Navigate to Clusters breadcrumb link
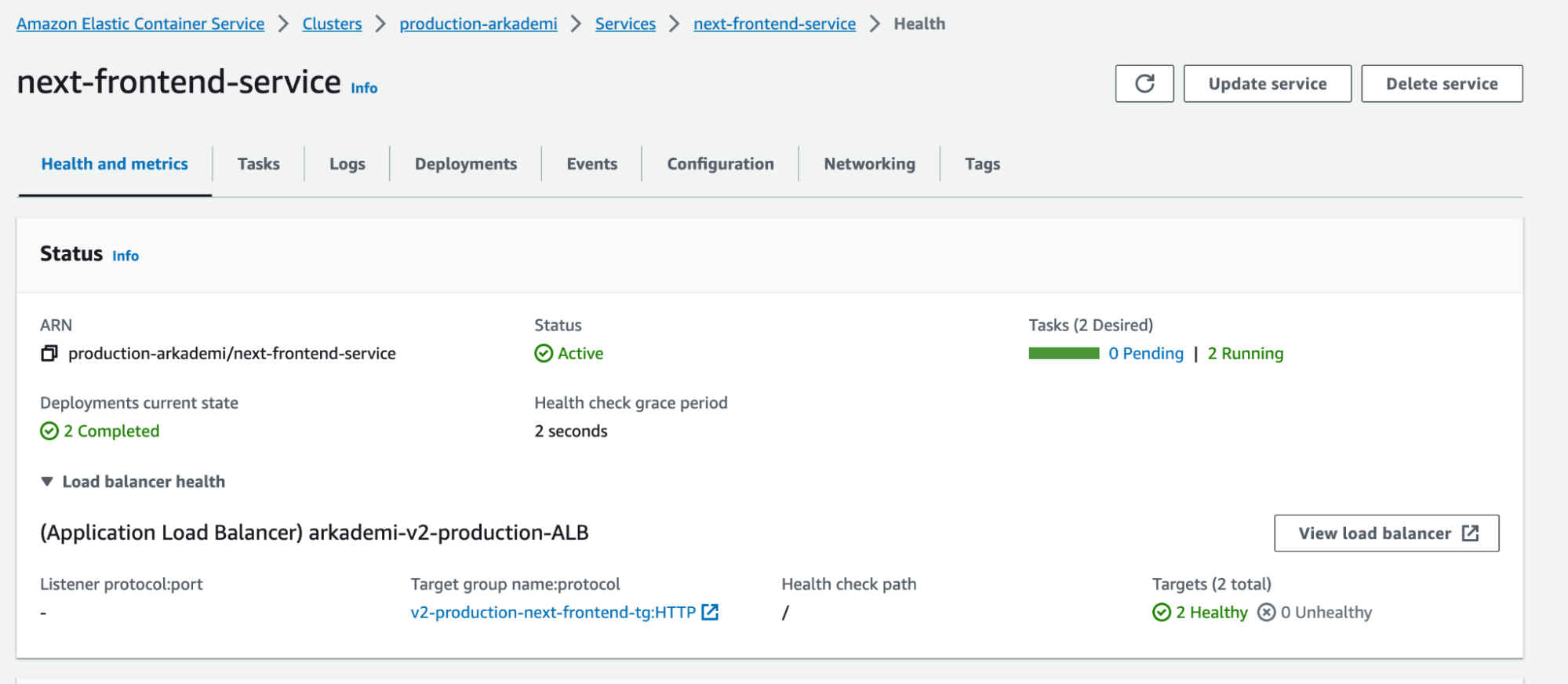The image size is (1568, 684). point(332,24)
